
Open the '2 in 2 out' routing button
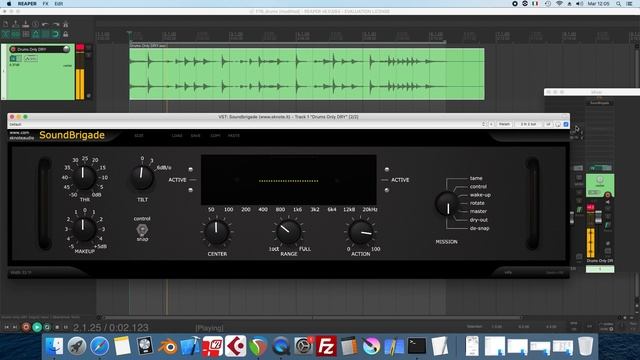pos(528,124)
